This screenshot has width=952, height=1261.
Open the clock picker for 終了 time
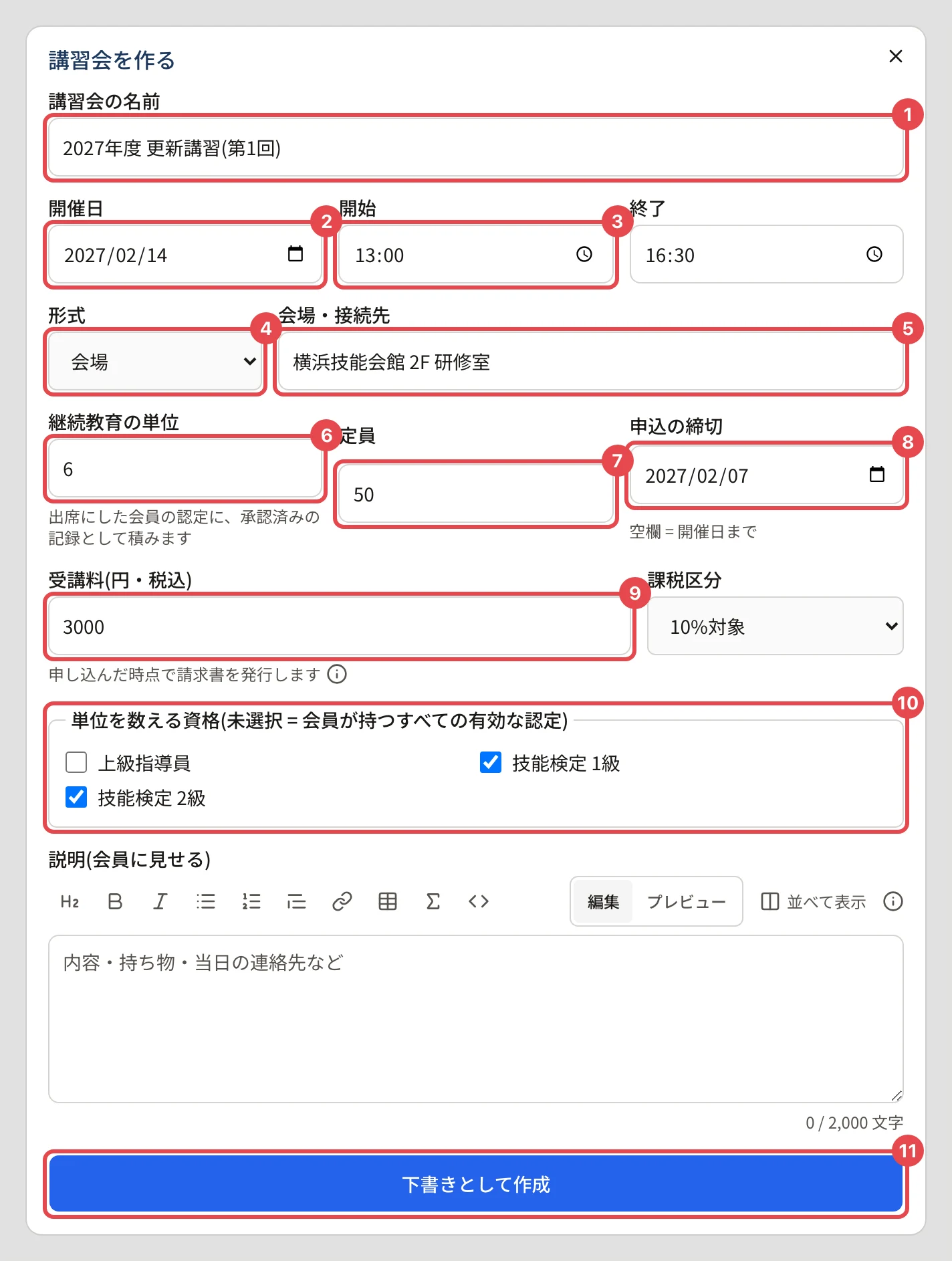pos(874,254)
